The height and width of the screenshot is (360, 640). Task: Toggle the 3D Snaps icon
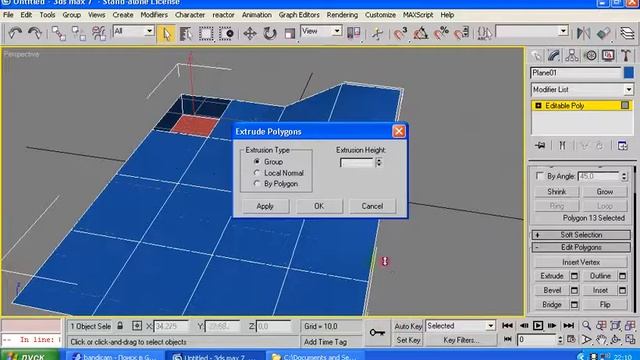(x=400, y=33)
